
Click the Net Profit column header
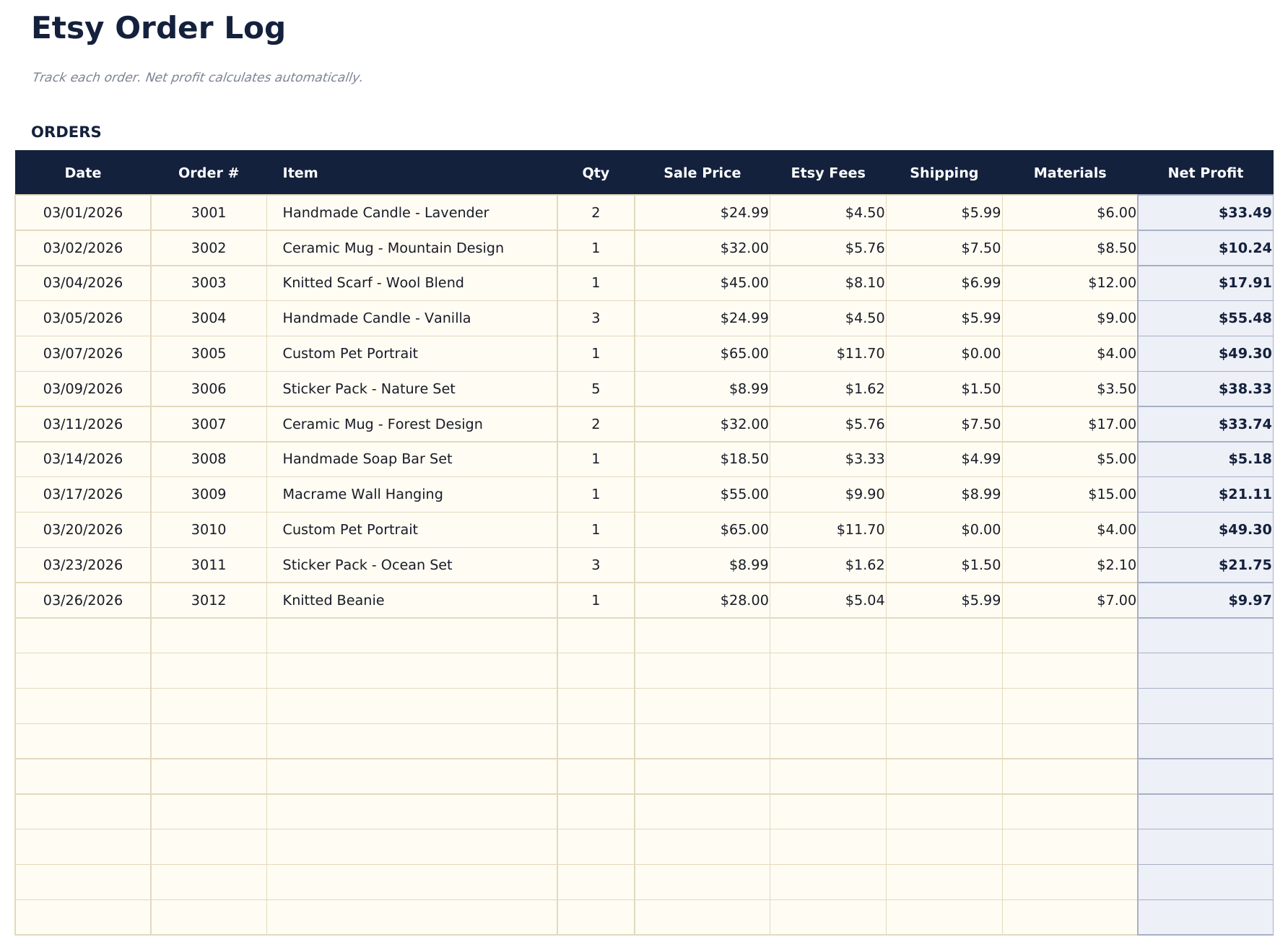tap(1205, 173)
